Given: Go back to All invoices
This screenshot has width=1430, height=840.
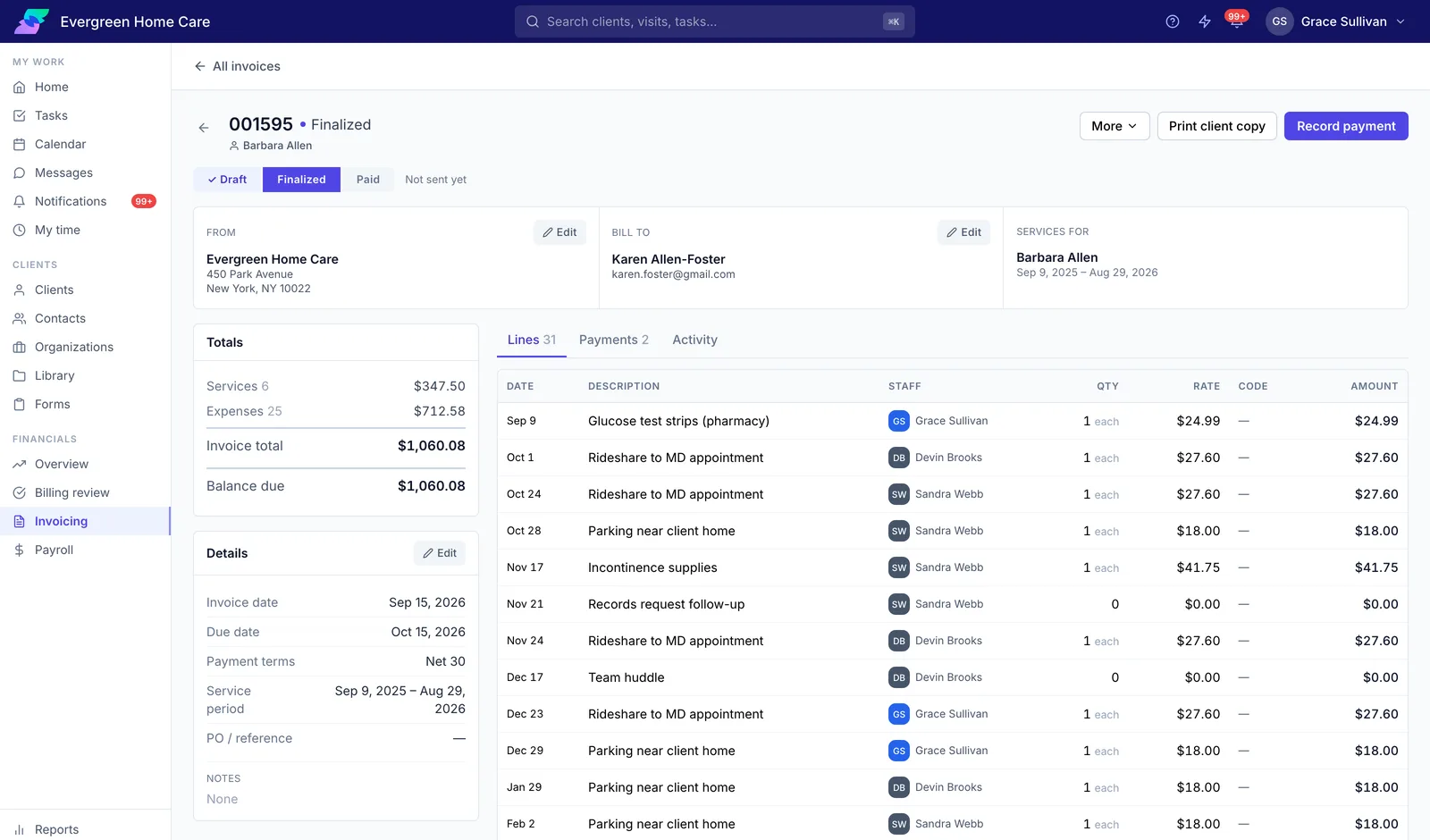Looking at the screenshot, I should 238,66.
